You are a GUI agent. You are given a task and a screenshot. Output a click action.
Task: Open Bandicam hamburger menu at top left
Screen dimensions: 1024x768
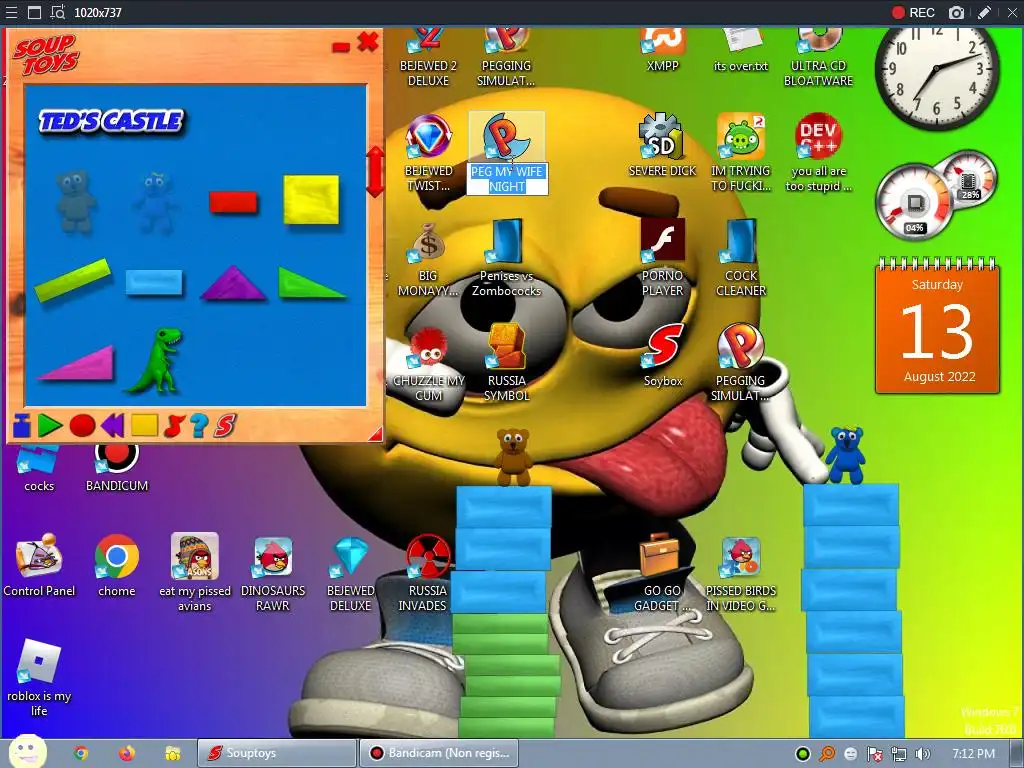tap(11, 12)
